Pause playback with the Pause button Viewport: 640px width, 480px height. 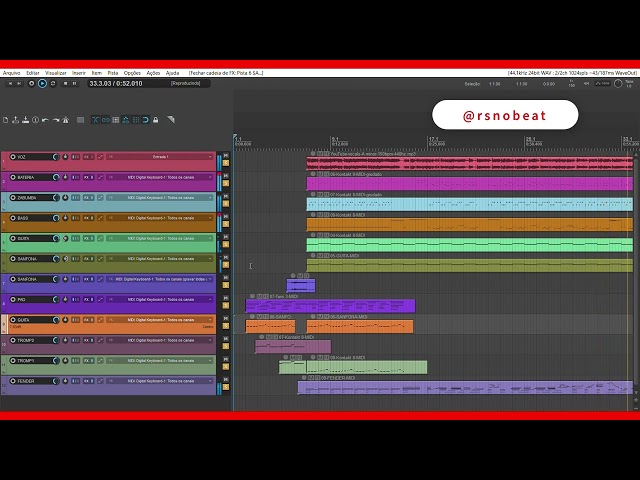tap(75, 83)
